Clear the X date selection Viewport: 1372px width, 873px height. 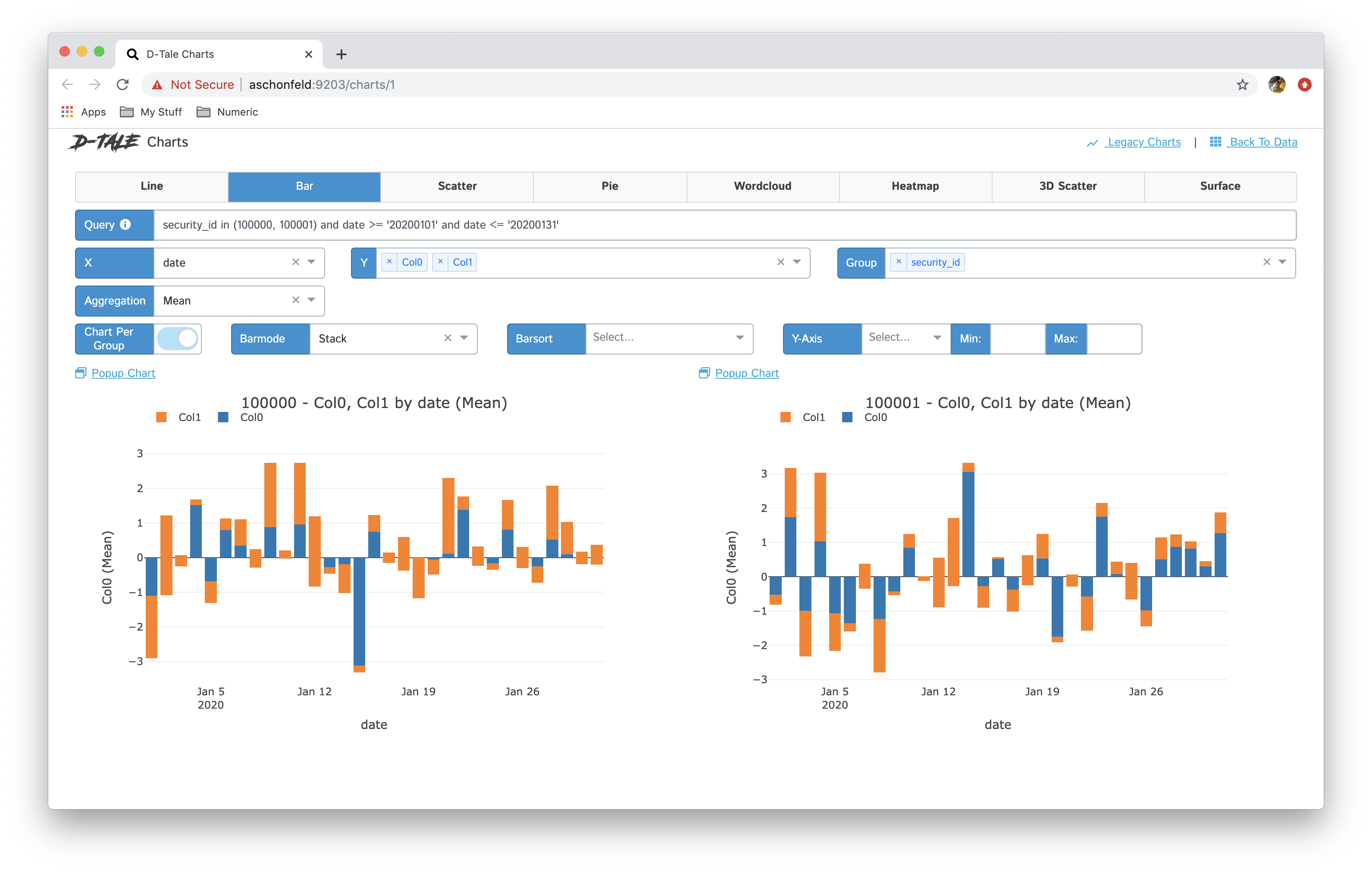tap(296, 262)
